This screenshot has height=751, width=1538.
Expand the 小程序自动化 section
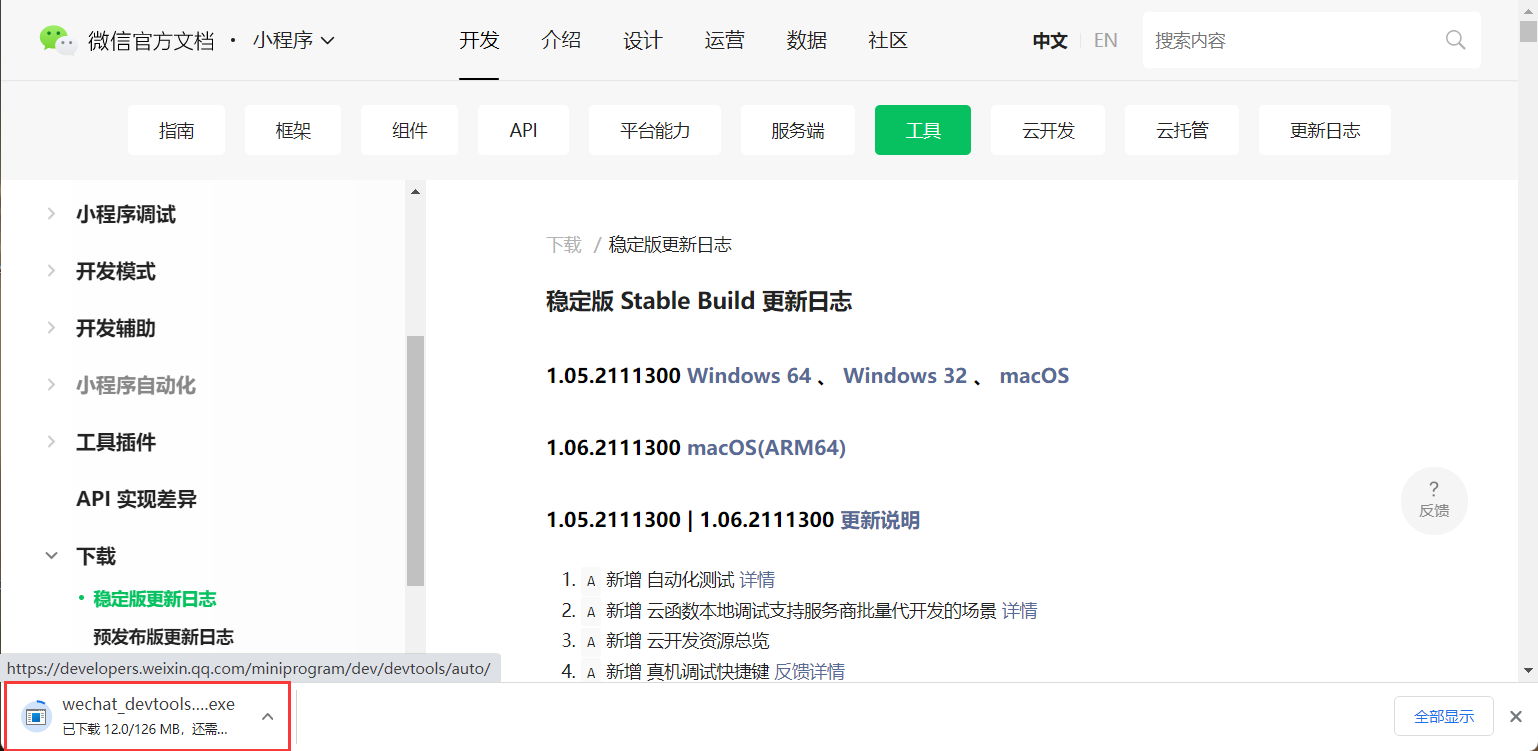(51, 385)
